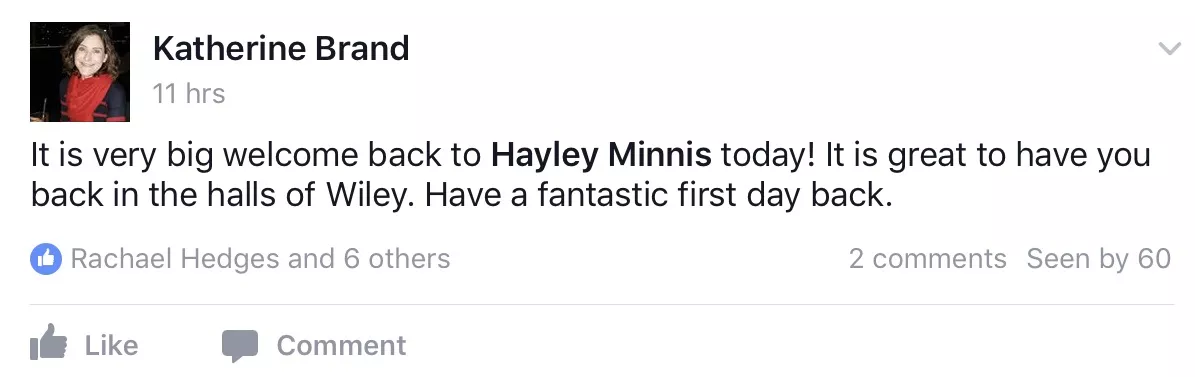Click the Katherine Brand name link
1195x377 pixels.
point(280,49)
